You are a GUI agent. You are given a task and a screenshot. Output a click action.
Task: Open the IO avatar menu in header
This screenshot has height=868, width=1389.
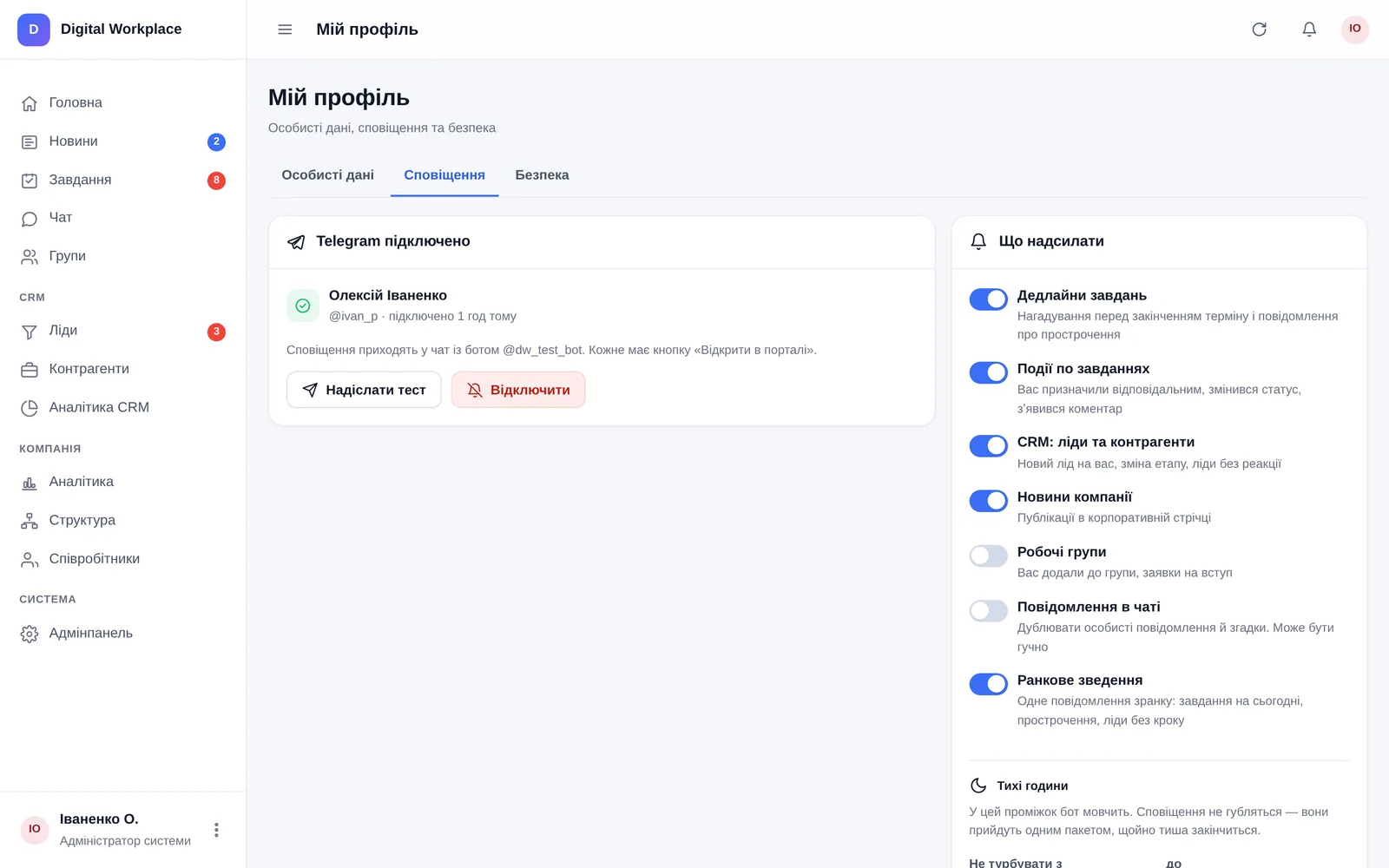pos(1355,30)
